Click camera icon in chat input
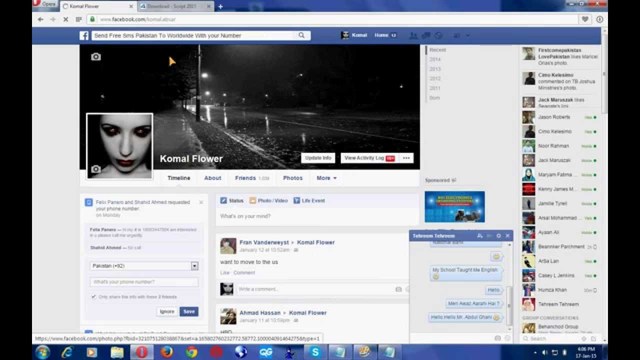This screenshot has width=640, height=360. 498,338
